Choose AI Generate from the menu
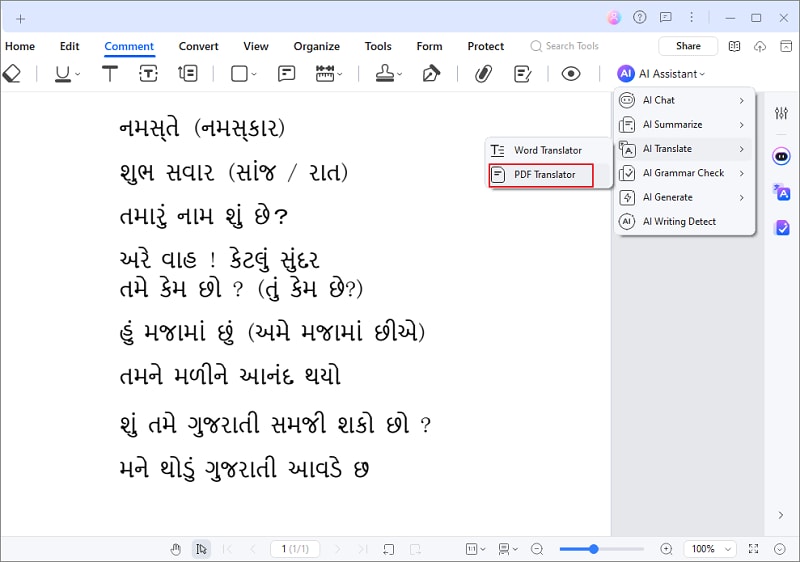The image size is (800, 562). [684, 197]
